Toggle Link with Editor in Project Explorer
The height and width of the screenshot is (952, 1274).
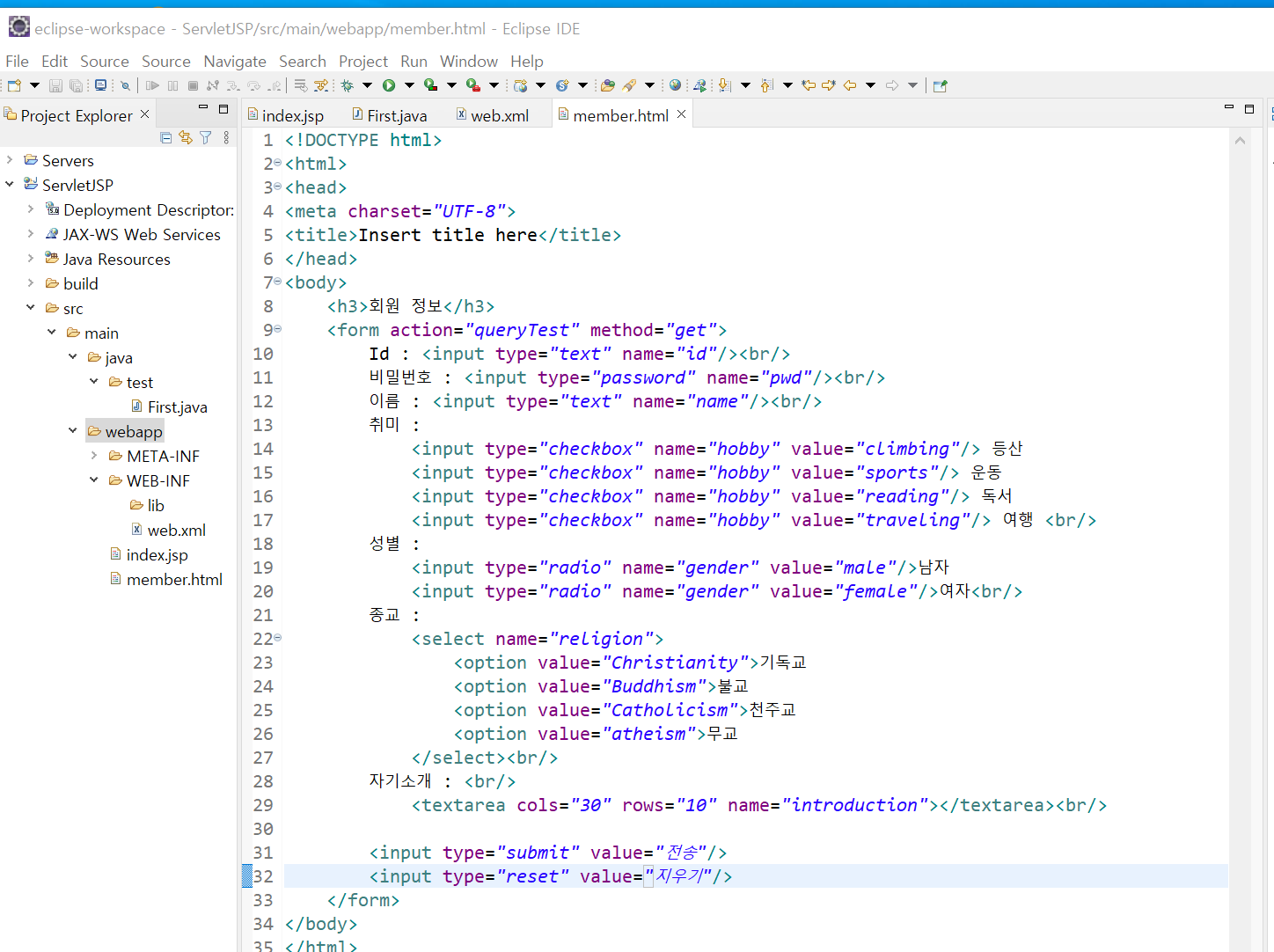184,138
